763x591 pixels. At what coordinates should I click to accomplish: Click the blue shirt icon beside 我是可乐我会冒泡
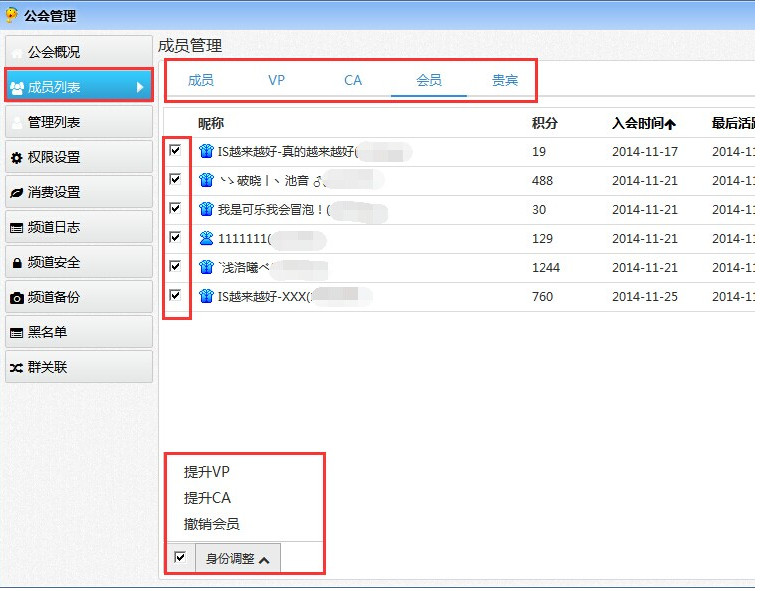[x=207, y=210]
